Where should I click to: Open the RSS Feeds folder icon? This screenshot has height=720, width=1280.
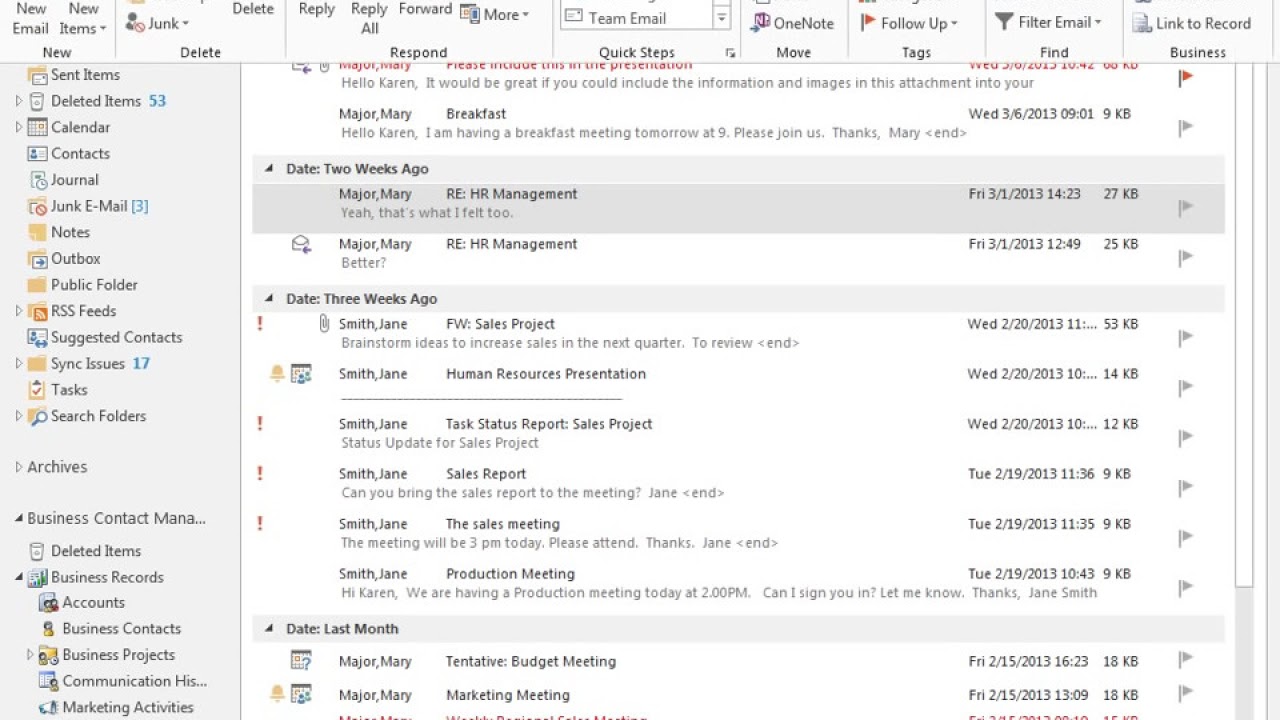[x=37, y=311]
